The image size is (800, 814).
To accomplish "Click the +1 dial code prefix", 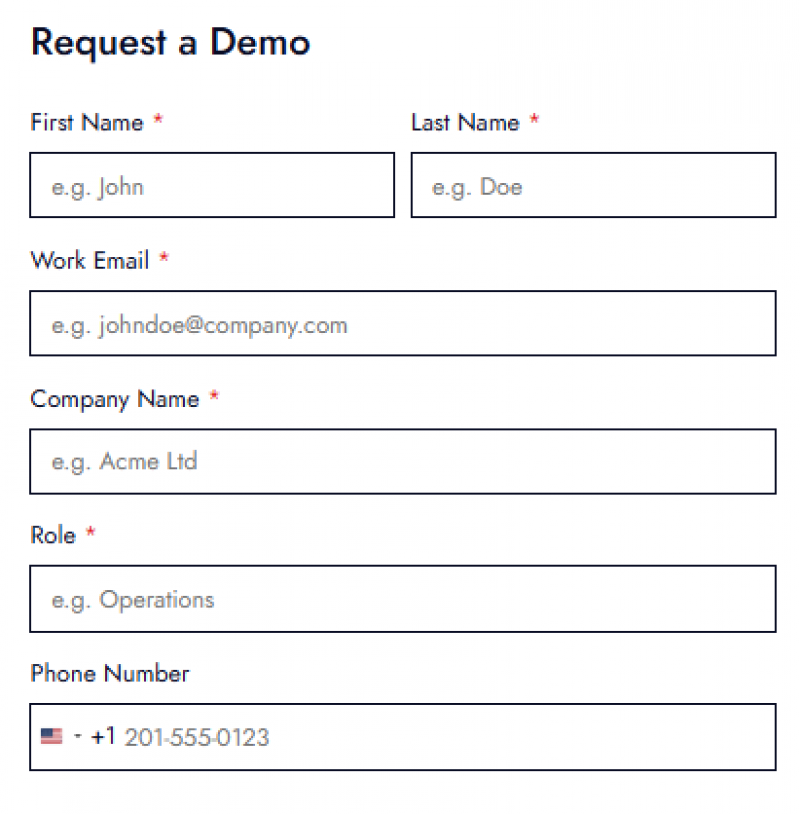I will tap(103, 737).
